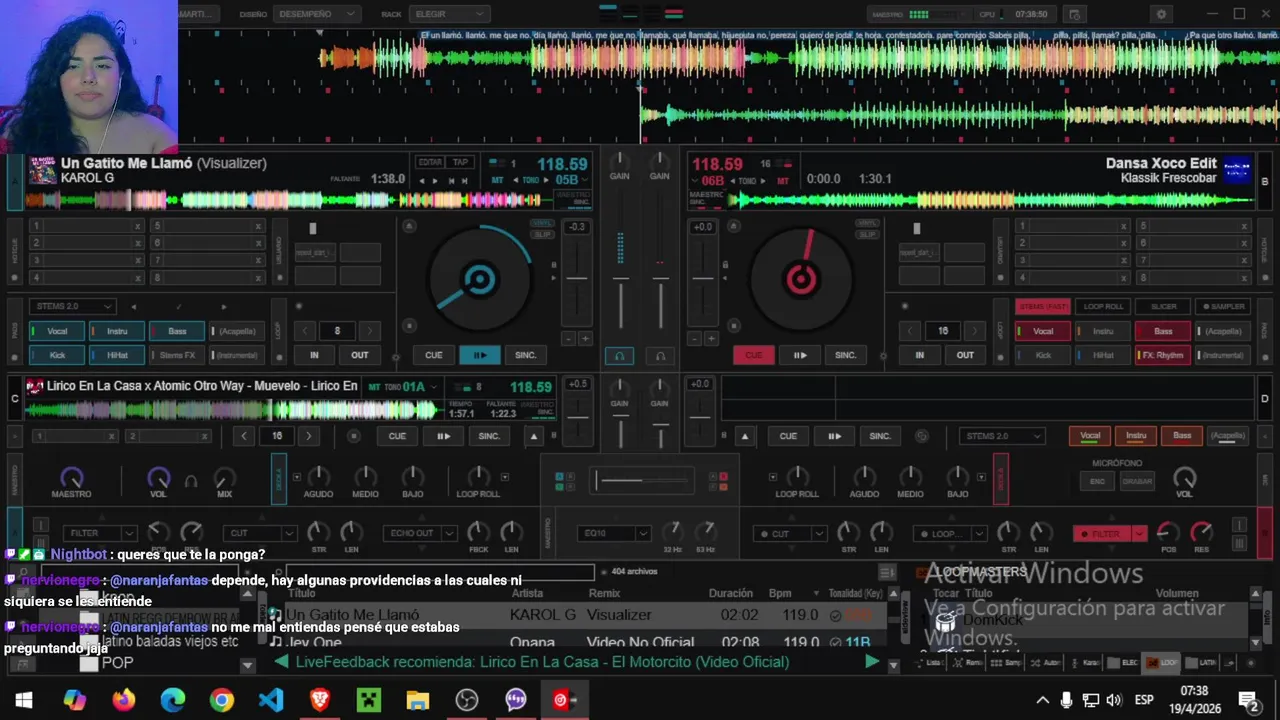Image resolution: width=1280 pixels, height=720 pixels.
Task: Toggle VINYL mode on deck A
Action: 542,223
